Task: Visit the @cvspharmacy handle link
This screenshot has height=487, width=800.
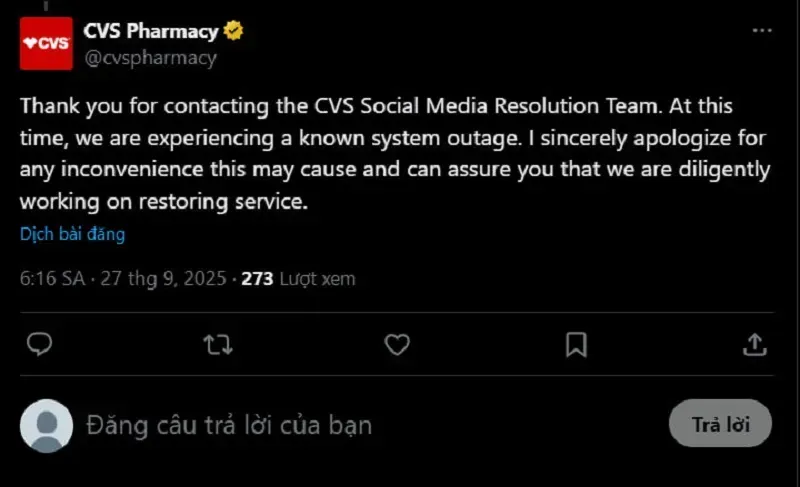Action: pos(150,57)
